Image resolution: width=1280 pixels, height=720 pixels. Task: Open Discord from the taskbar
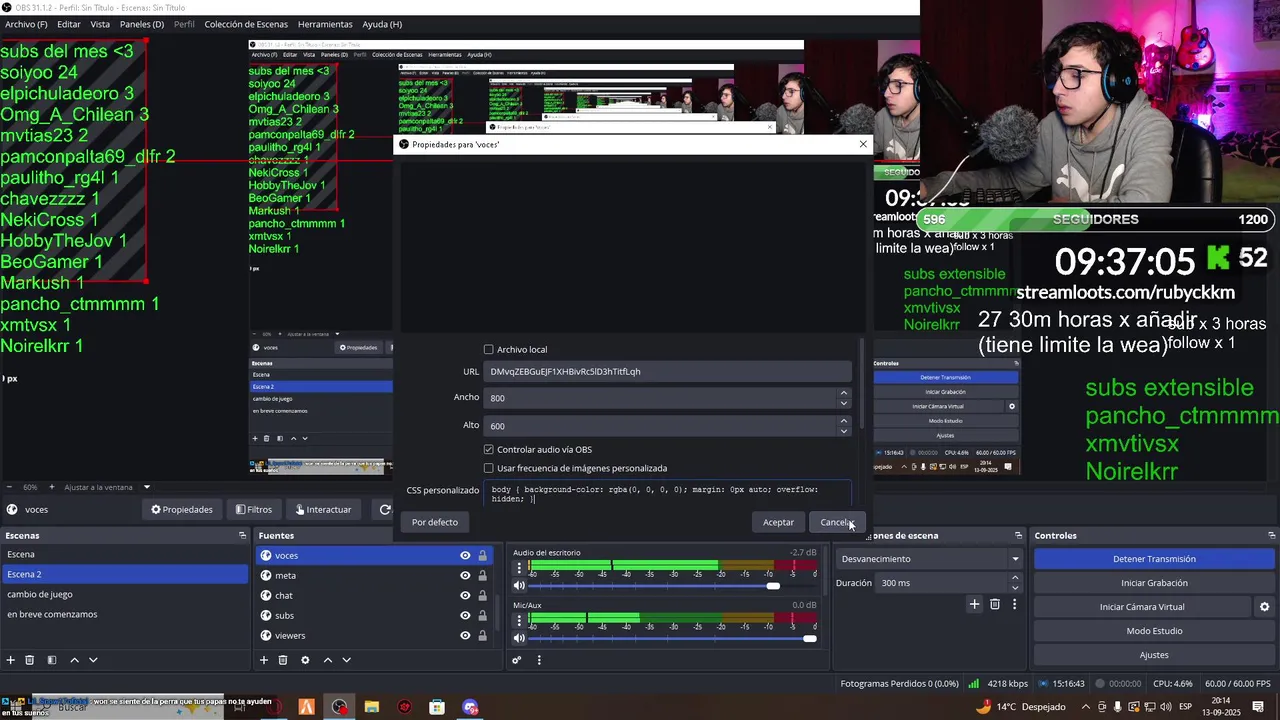click(470, 707)
